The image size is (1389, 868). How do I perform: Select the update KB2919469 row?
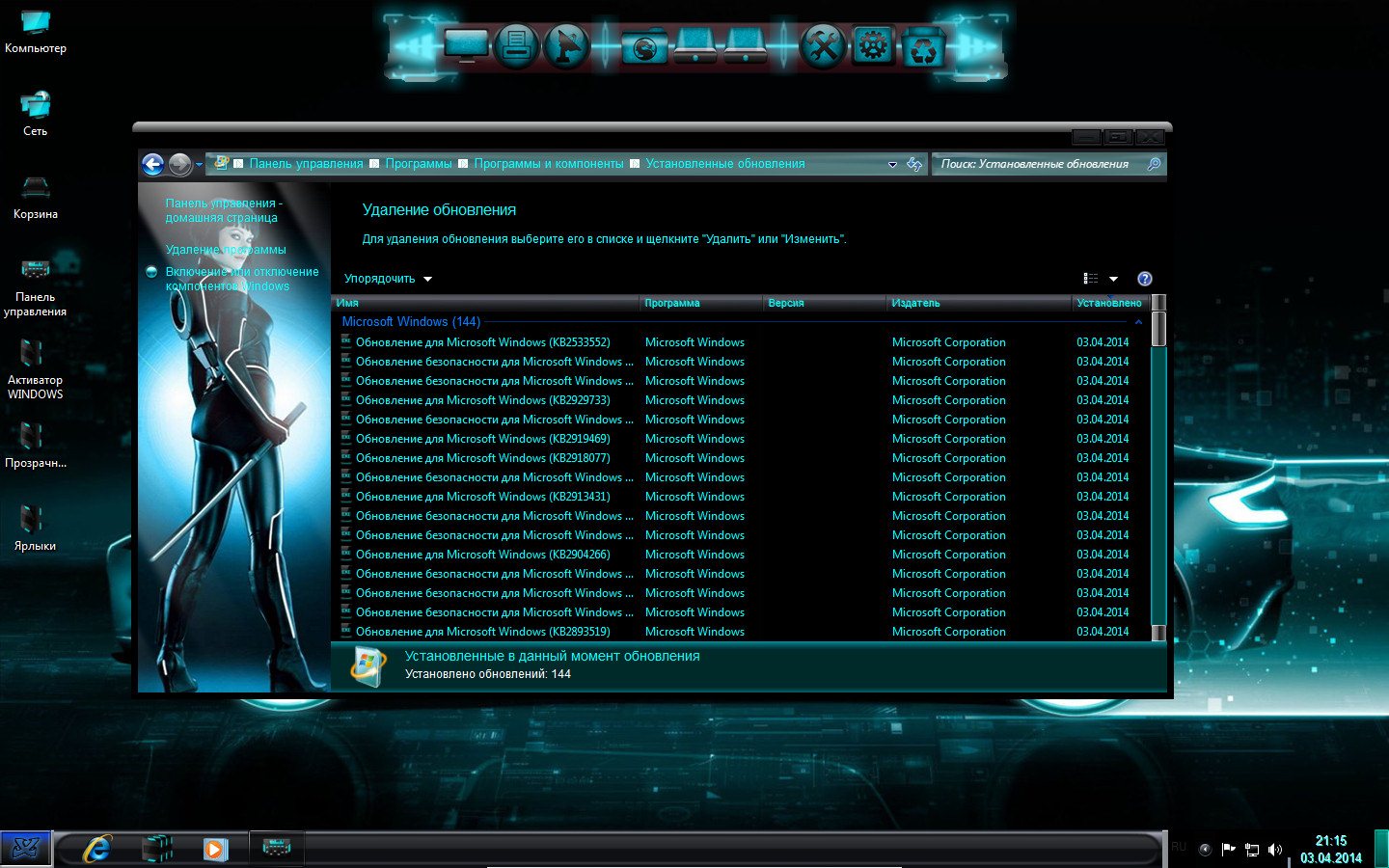click(743, 439)
